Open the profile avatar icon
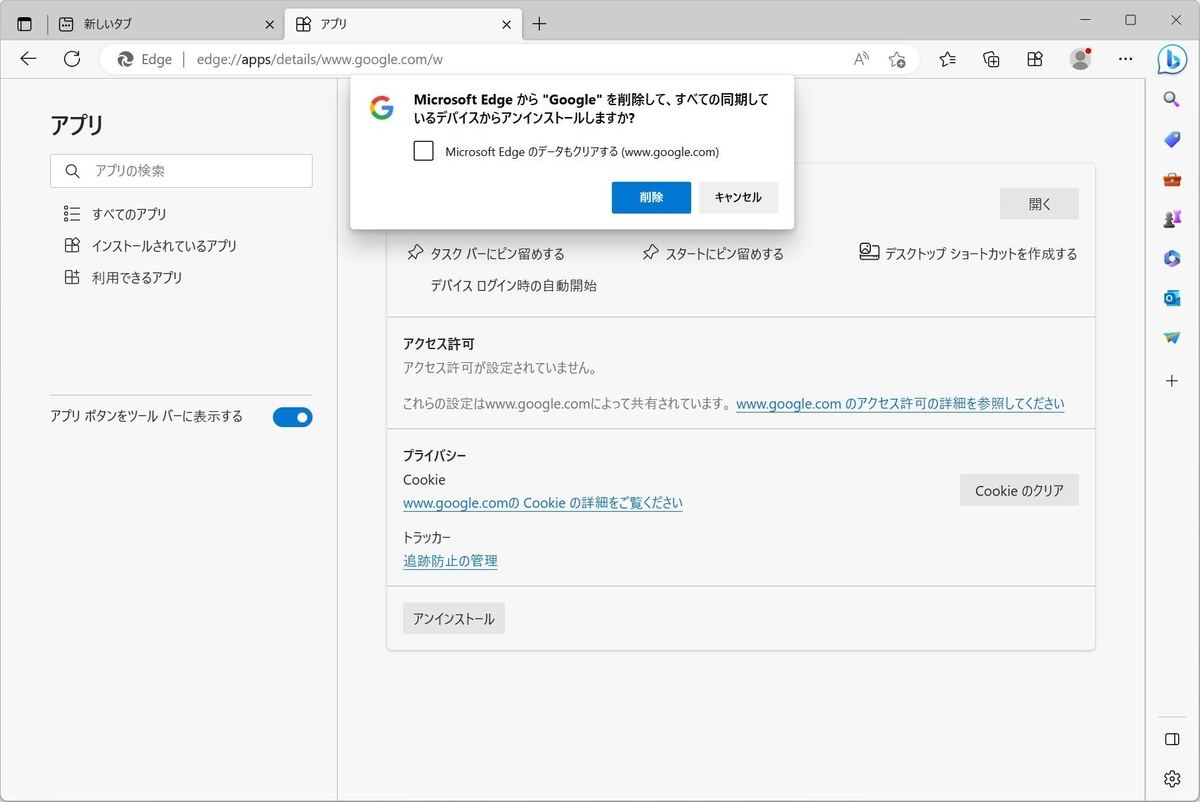This screenshot has width=1200, height=802. [x=1080, y=59]
